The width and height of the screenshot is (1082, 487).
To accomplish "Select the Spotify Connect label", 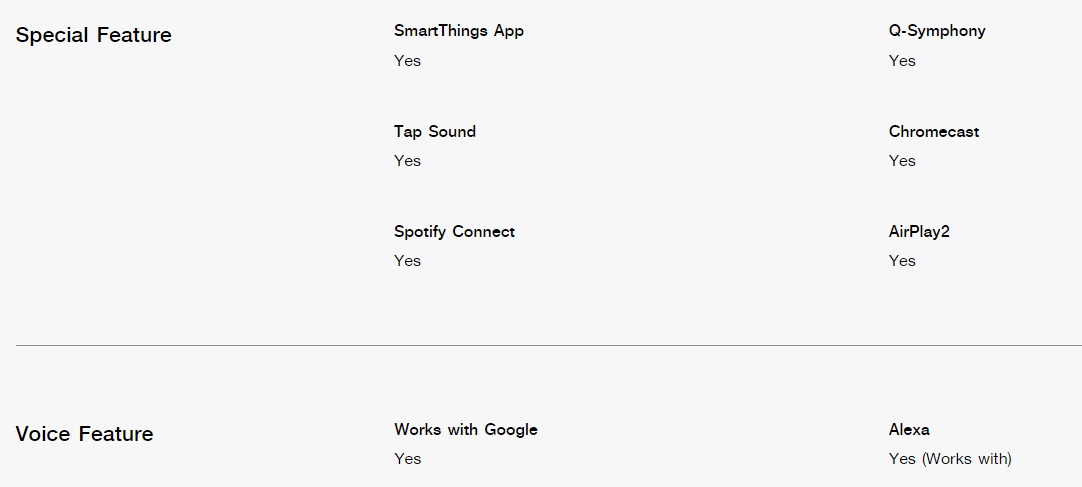I will 454,232.
